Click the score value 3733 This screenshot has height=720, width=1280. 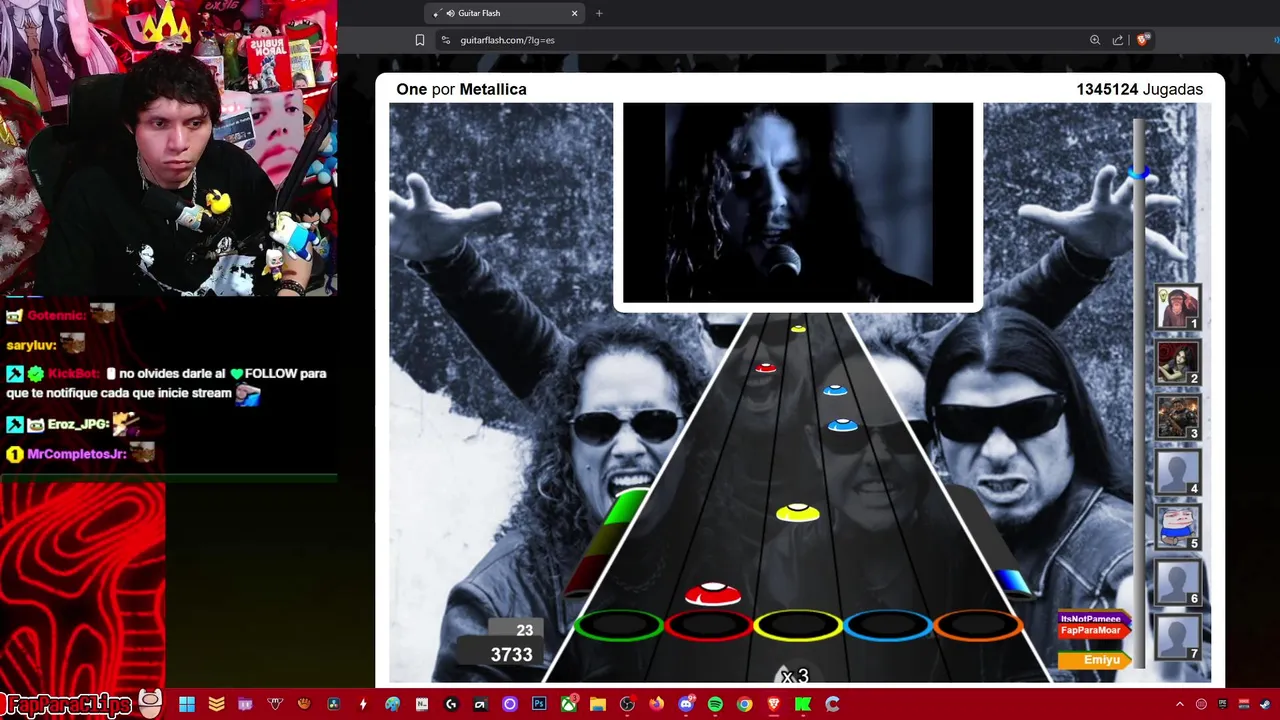511,655
